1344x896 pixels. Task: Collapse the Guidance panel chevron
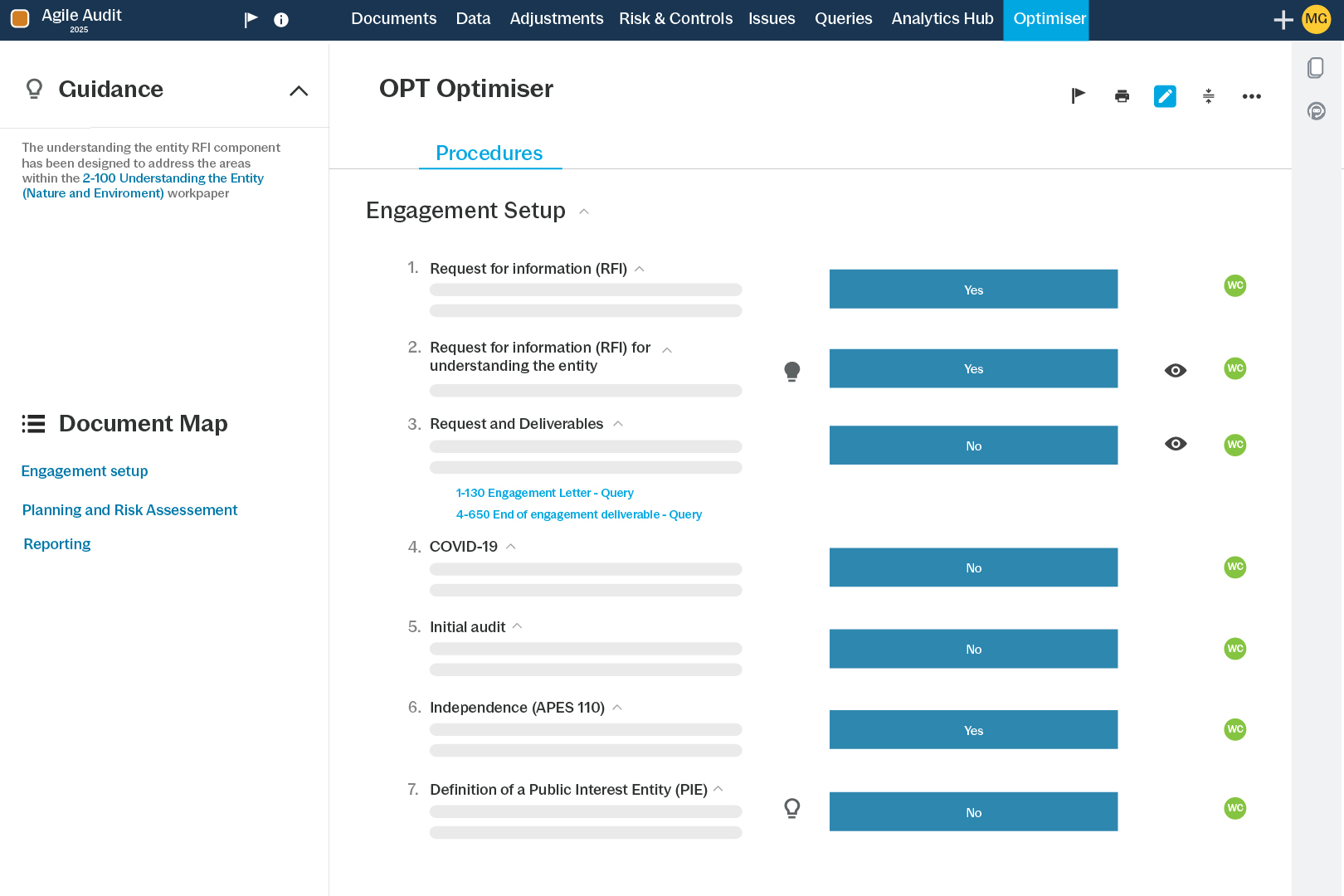click(x=299, y=90)
